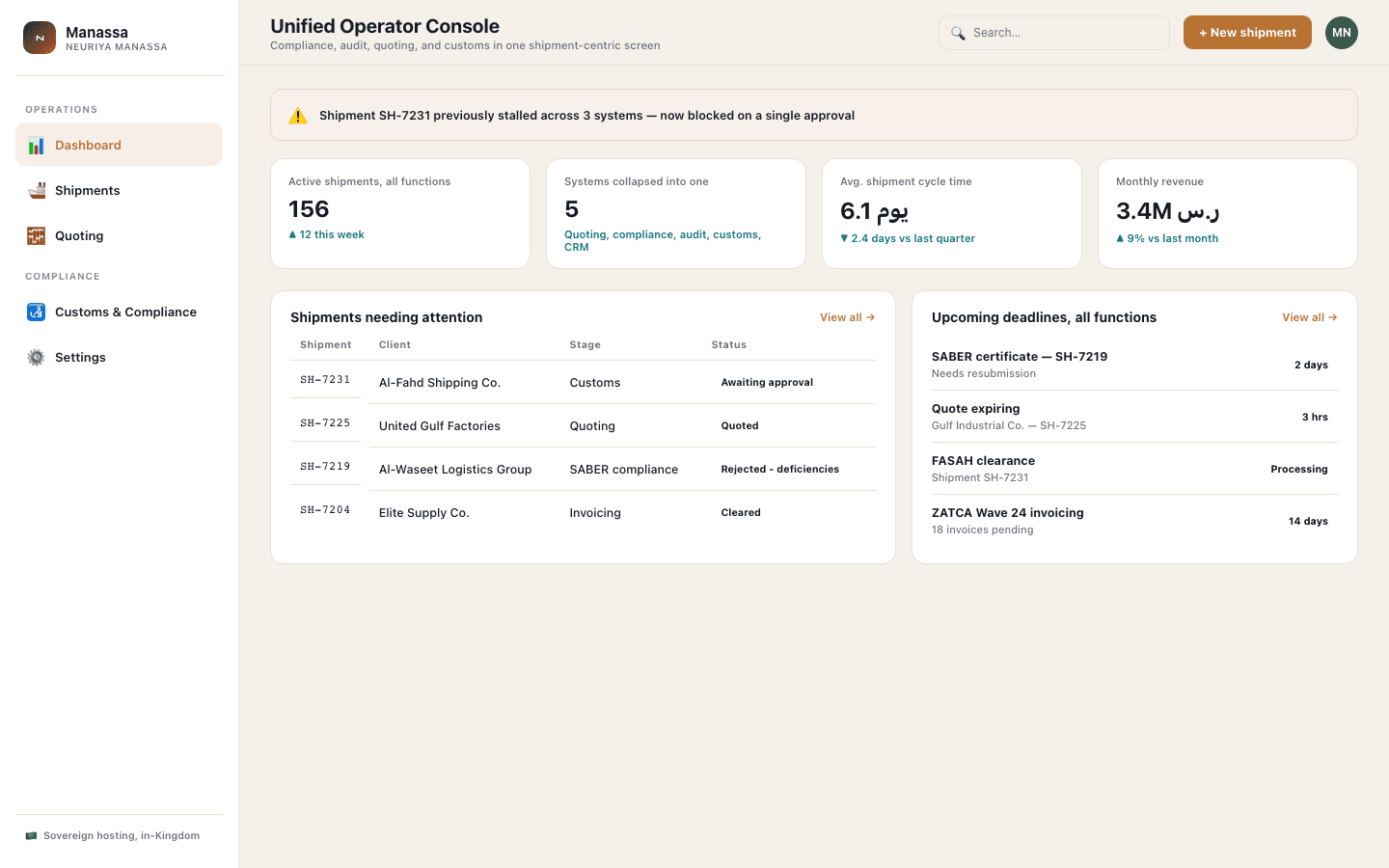1389x868 pixels.
Task: Create a New shipment
Action: [x=1247, y=33]
